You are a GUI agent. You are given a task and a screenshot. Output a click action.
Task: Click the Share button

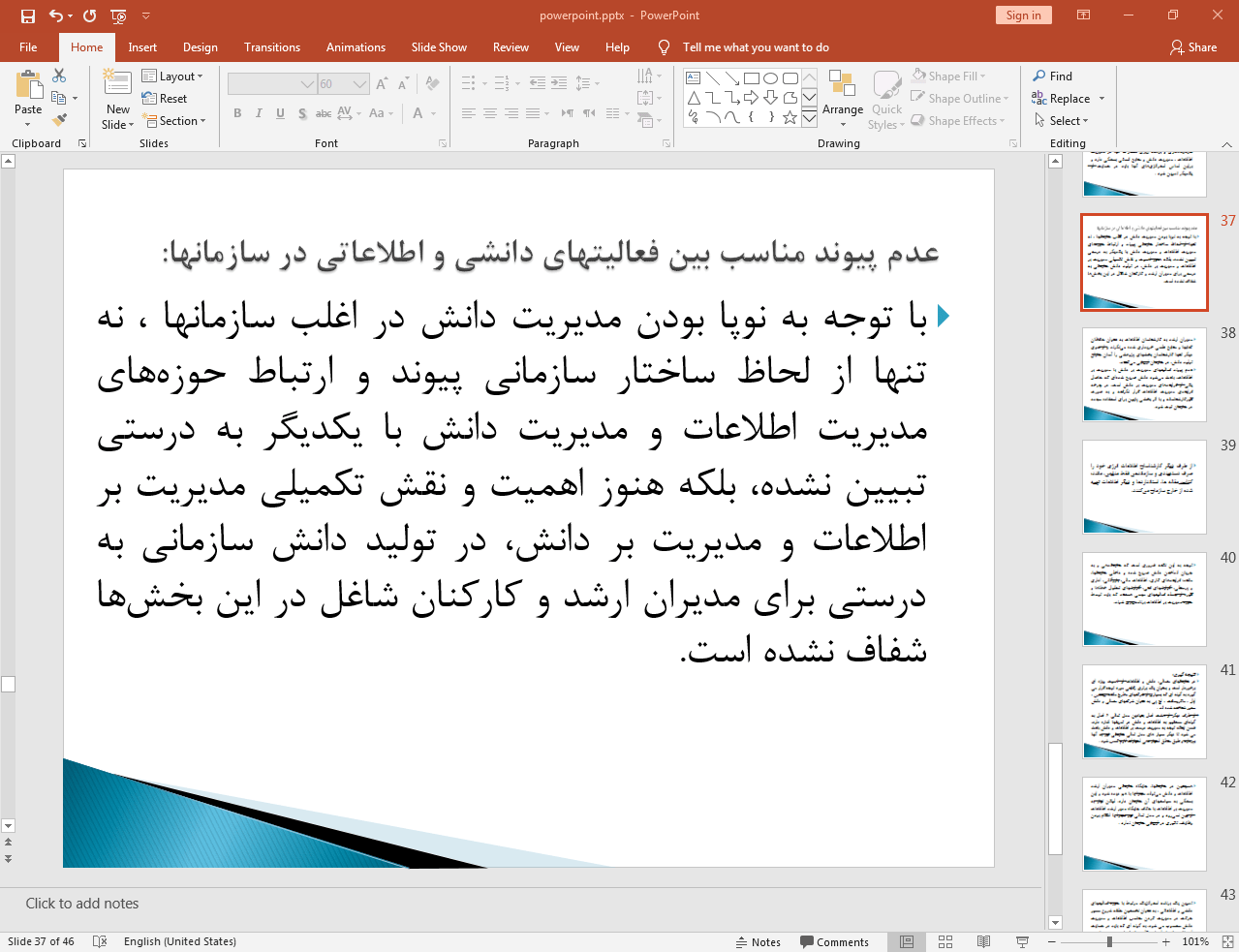[1193, 46]
